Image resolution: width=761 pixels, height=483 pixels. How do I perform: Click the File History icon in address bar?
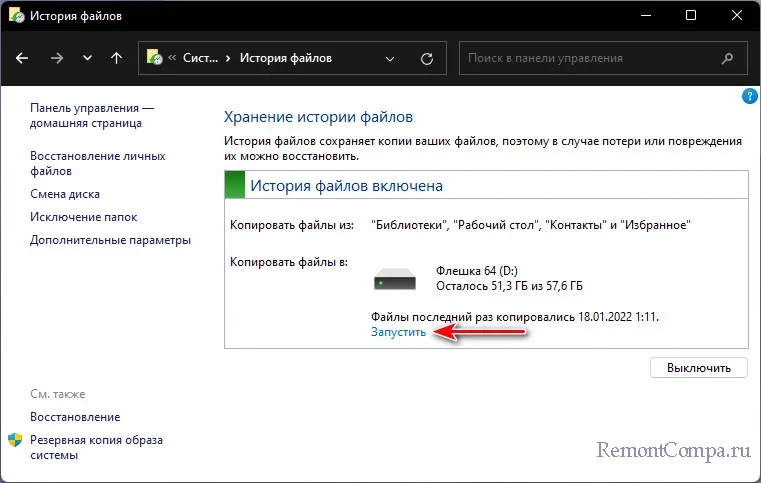point(155,58)
